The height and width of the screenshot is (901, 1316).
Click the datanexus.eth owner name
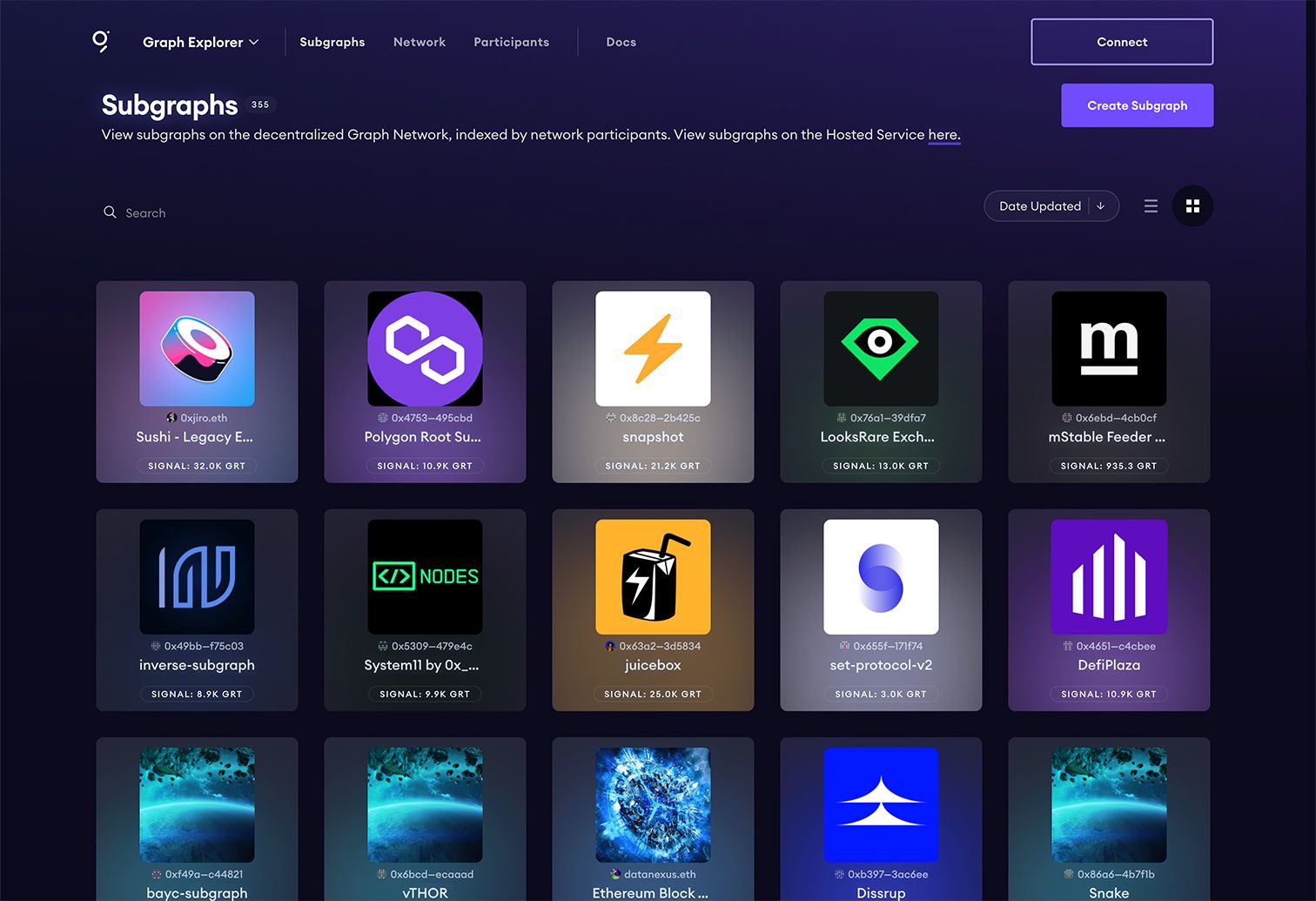pyautogui.click(x=660, y=874)
